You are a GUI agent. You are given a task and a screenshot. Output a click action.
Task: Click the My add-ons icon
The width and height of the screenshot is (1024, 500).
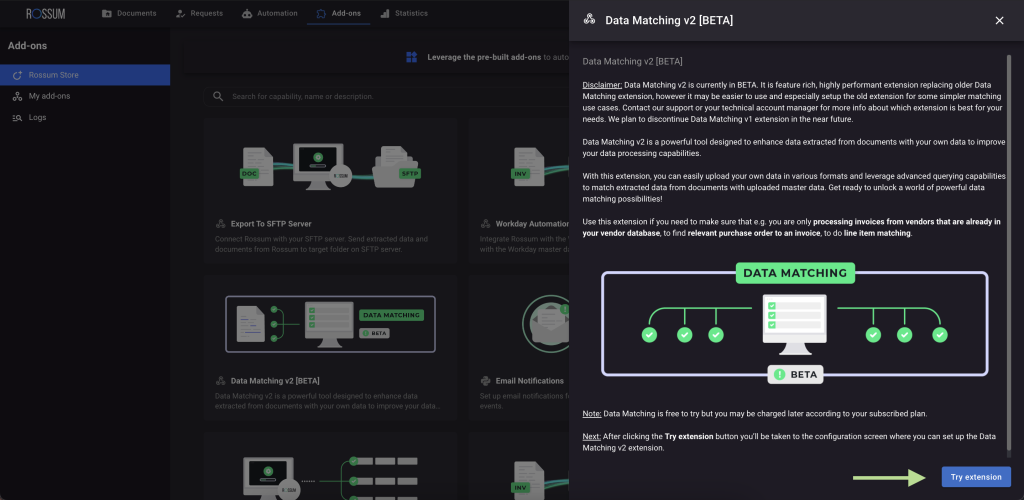pos(18,96)
